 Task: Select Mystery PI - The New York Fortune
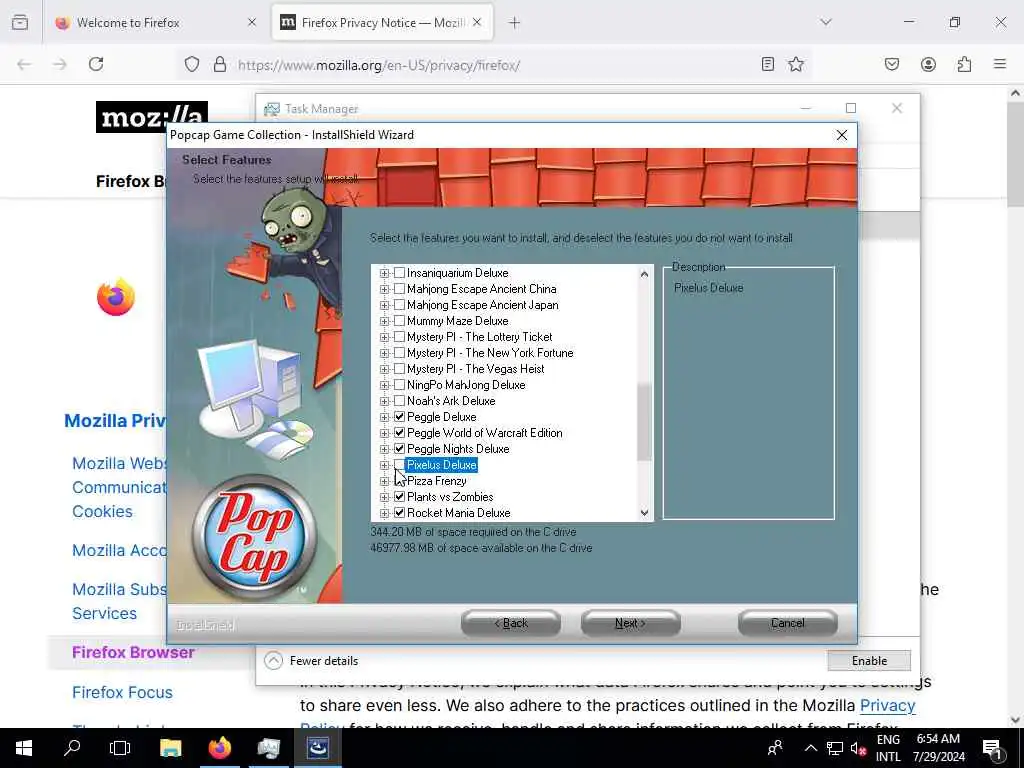[x=490, y=353]
